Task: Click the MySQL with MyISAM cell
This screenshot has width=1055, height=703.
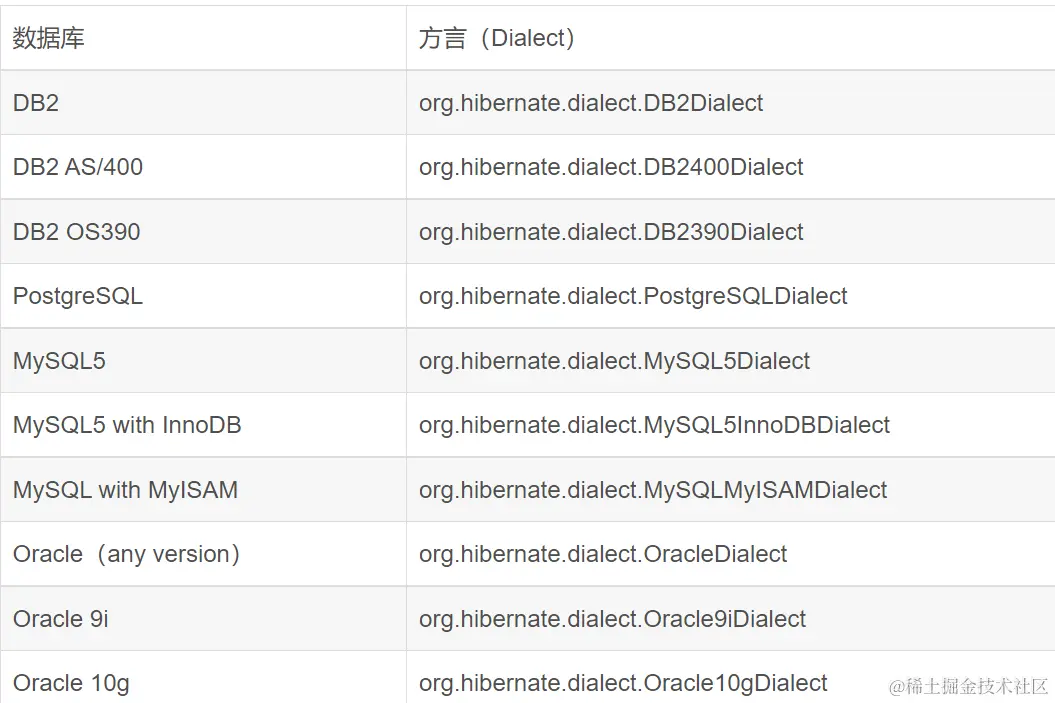Action: (126, 490)
